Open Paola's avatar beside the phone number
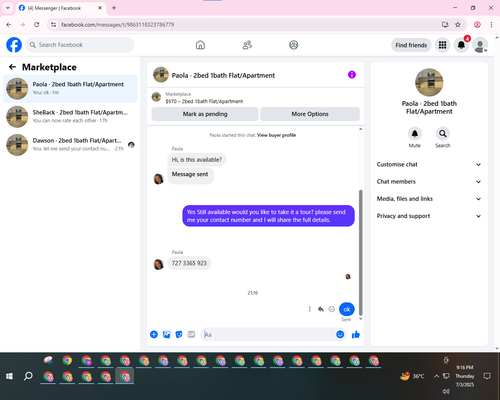The width and height of the screenshot is (500, 400). pyautogui.click(x=158, y=264)
